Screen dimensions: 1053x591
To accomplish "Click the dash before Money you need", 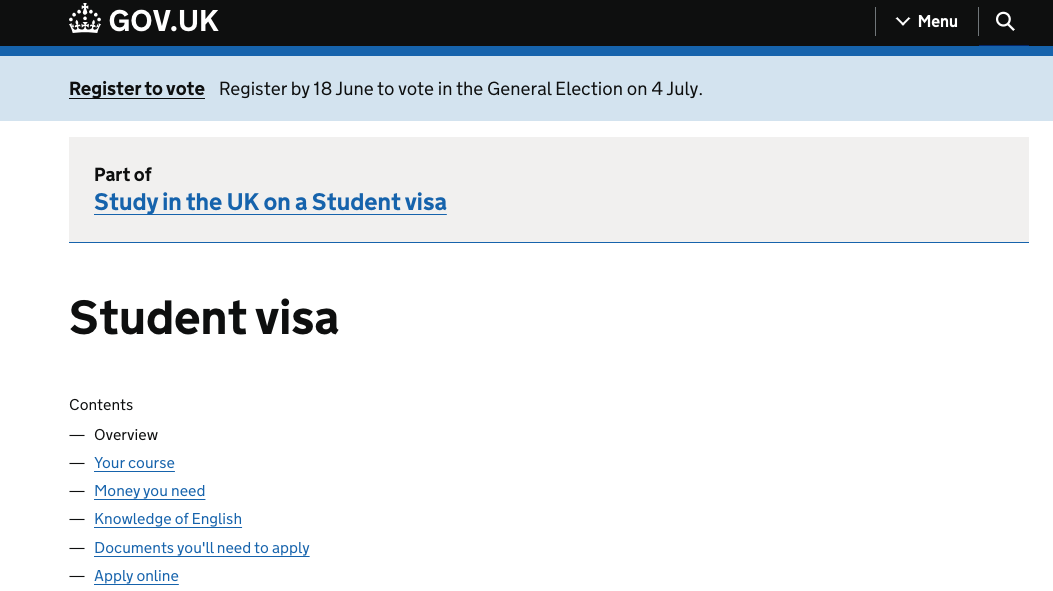I will [77, 492].
